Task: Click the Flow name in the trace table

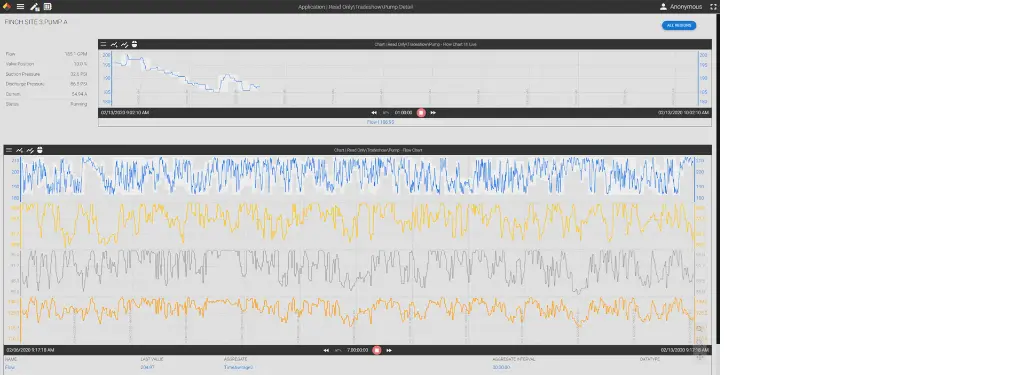Action: tap(10, 368)
